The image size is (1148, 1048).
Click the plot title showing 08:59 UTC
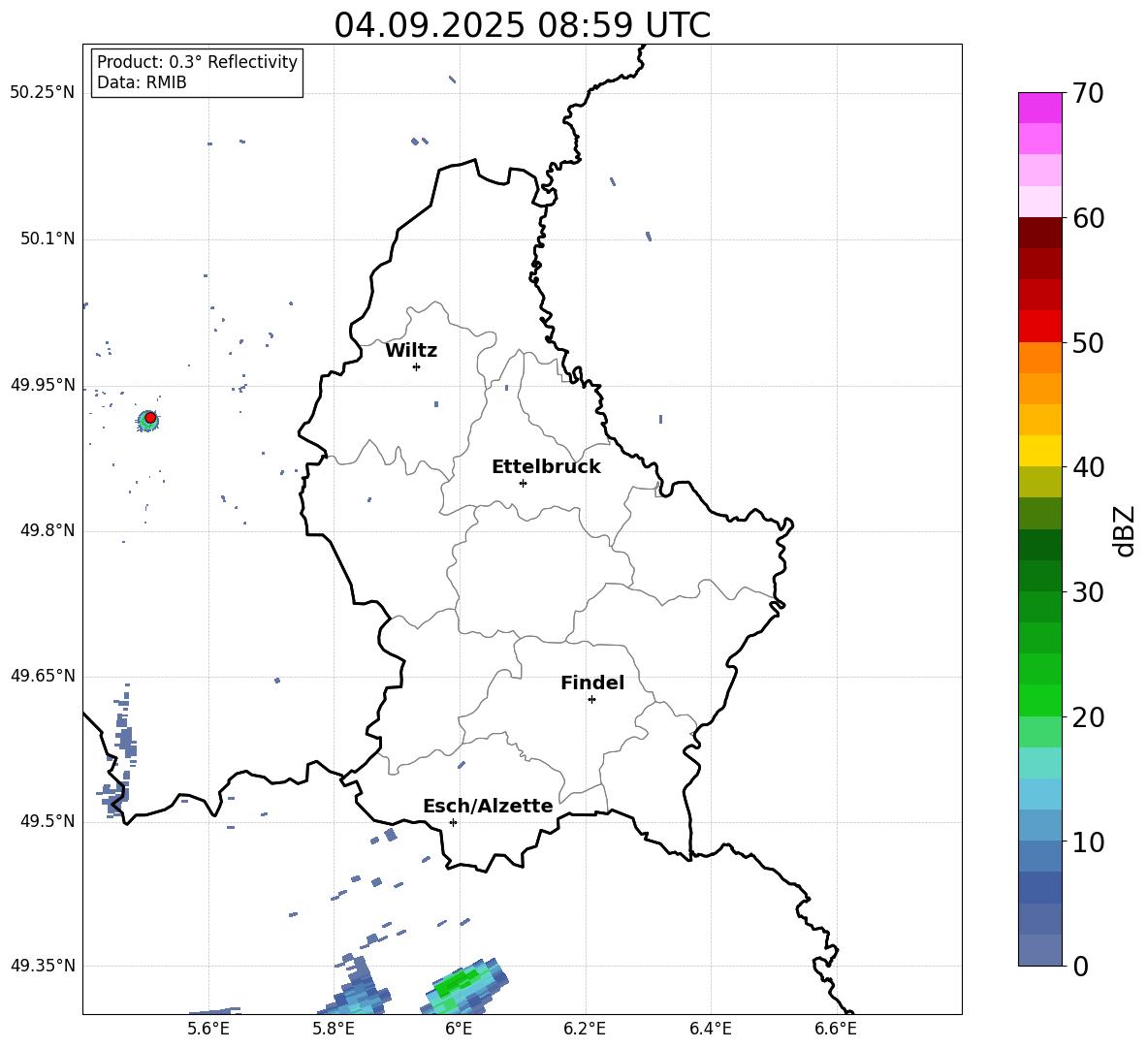[x=522, y=25]
